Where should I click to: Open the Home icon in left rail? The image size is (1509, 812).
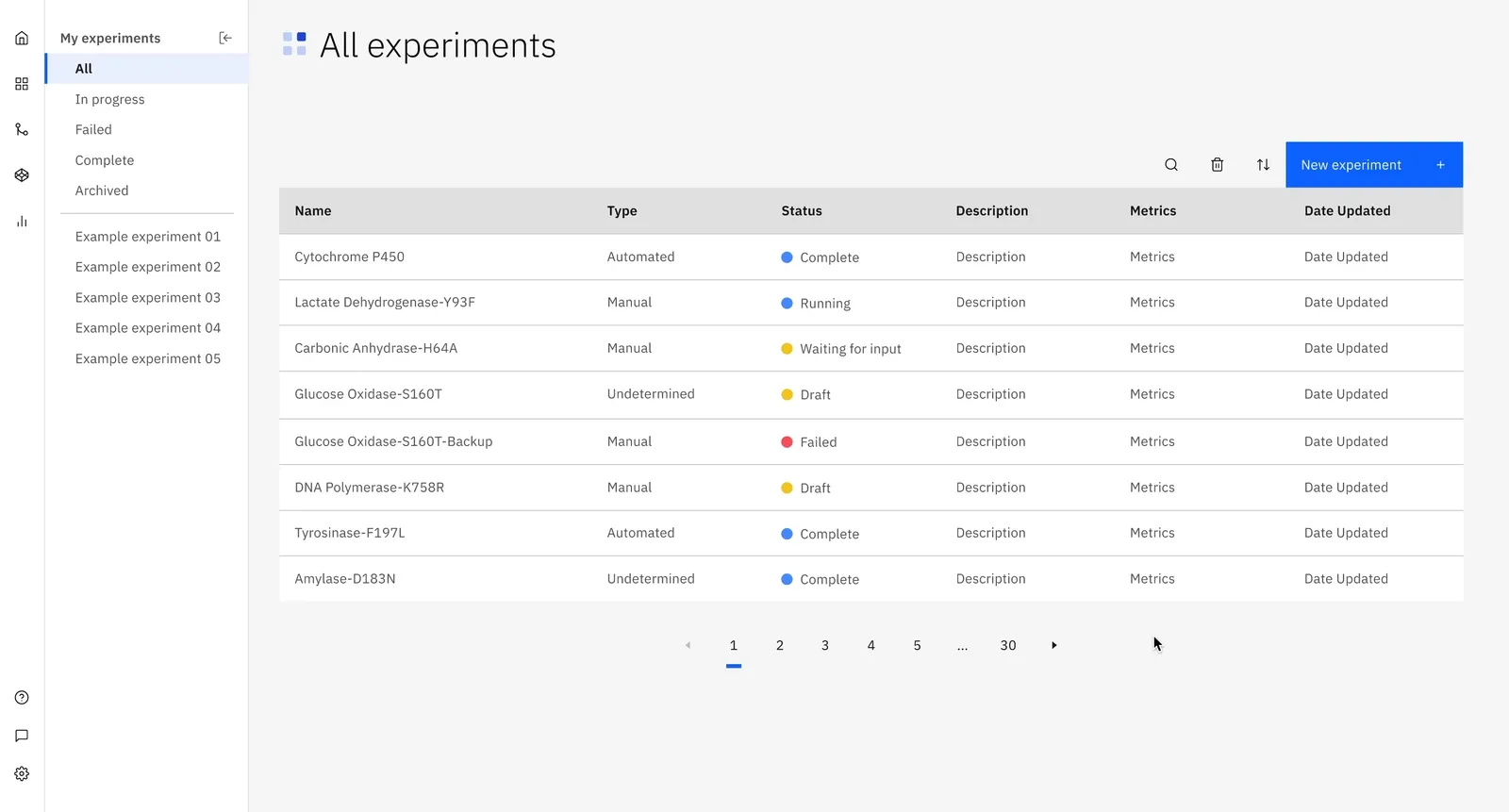[x=22, y=39]
